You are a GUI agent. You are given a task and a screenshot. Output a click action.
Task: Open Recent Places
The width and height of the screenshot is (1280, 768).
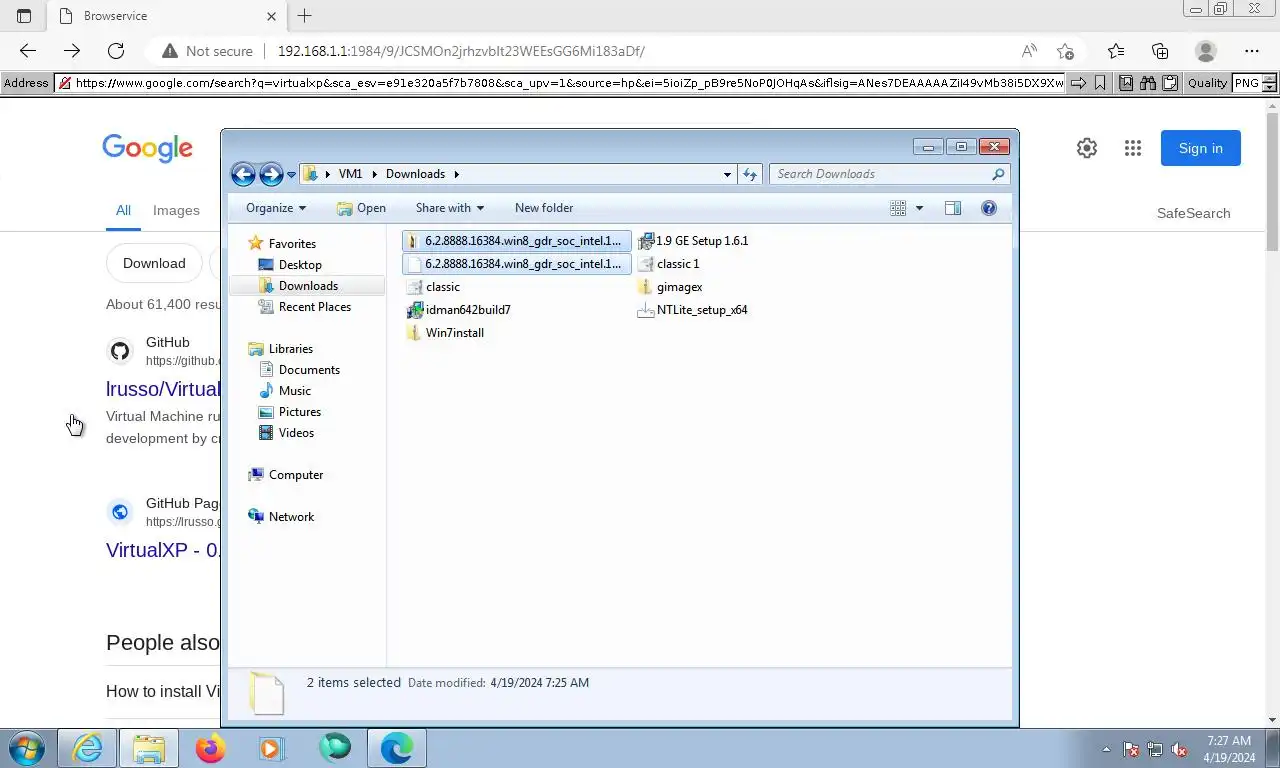click(315, 307)
